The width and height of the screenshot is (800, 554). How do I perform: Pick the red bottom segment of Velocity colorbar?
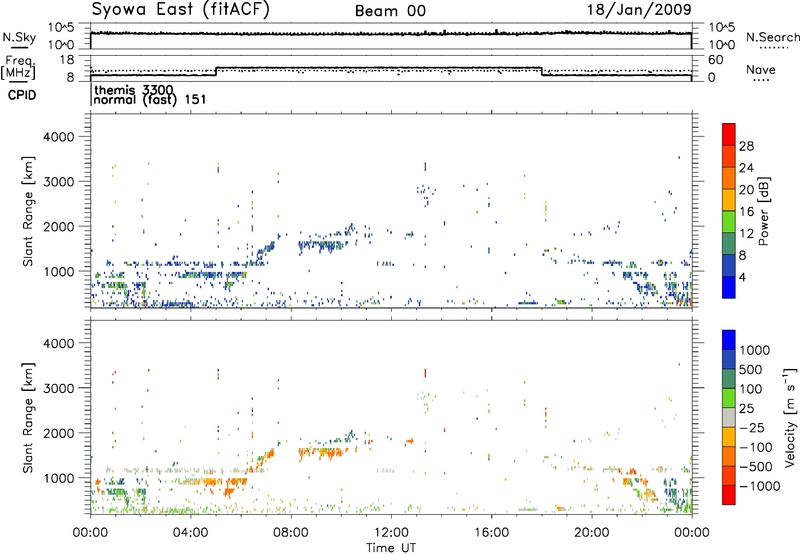729,495
